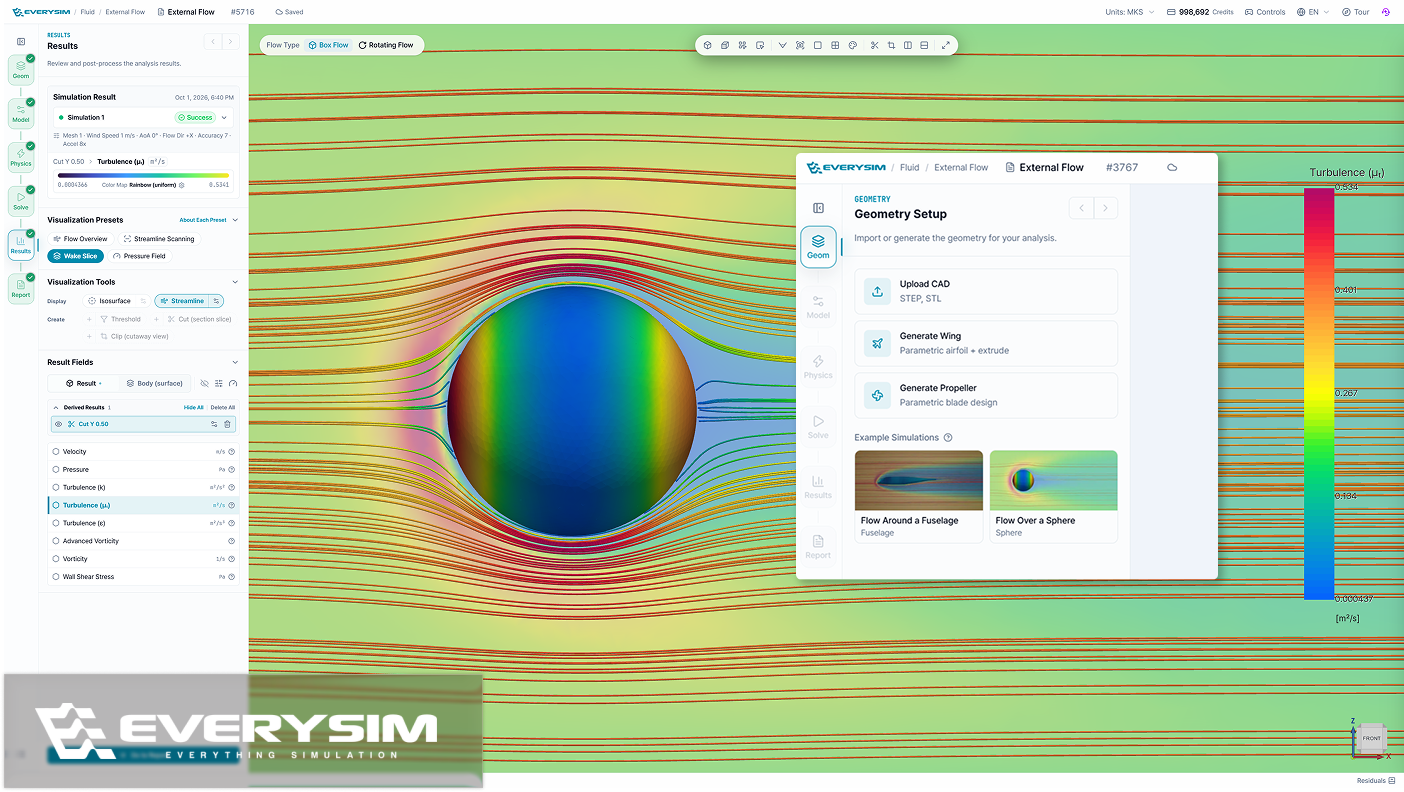Open Streamline display settings sliders icon
This screenshot has height=792, width=1404.
point(216,301)
